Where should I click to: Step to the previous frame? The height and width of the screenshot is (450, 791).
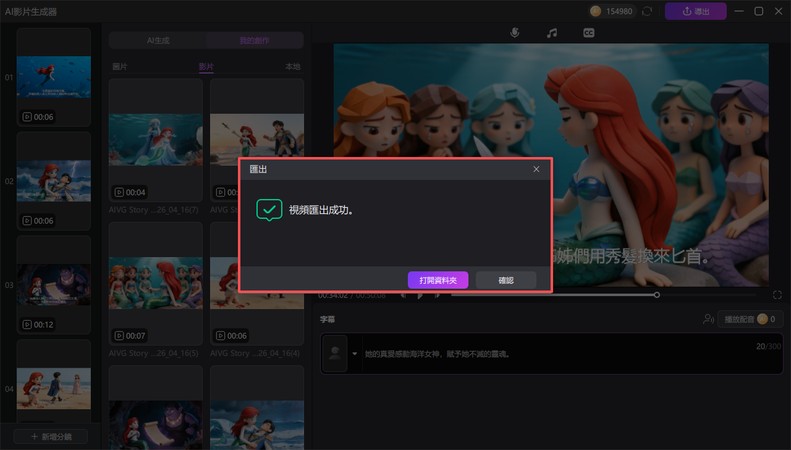point(403,295)
